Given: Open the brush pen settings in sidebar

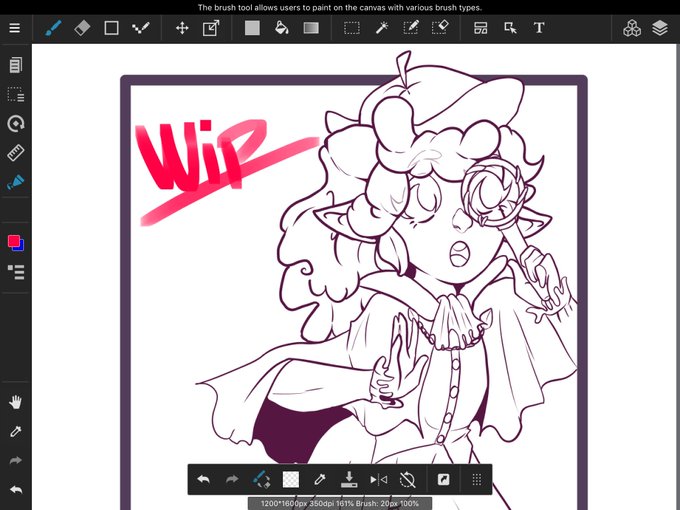Looking at the screenshot, I should [16, 182].
